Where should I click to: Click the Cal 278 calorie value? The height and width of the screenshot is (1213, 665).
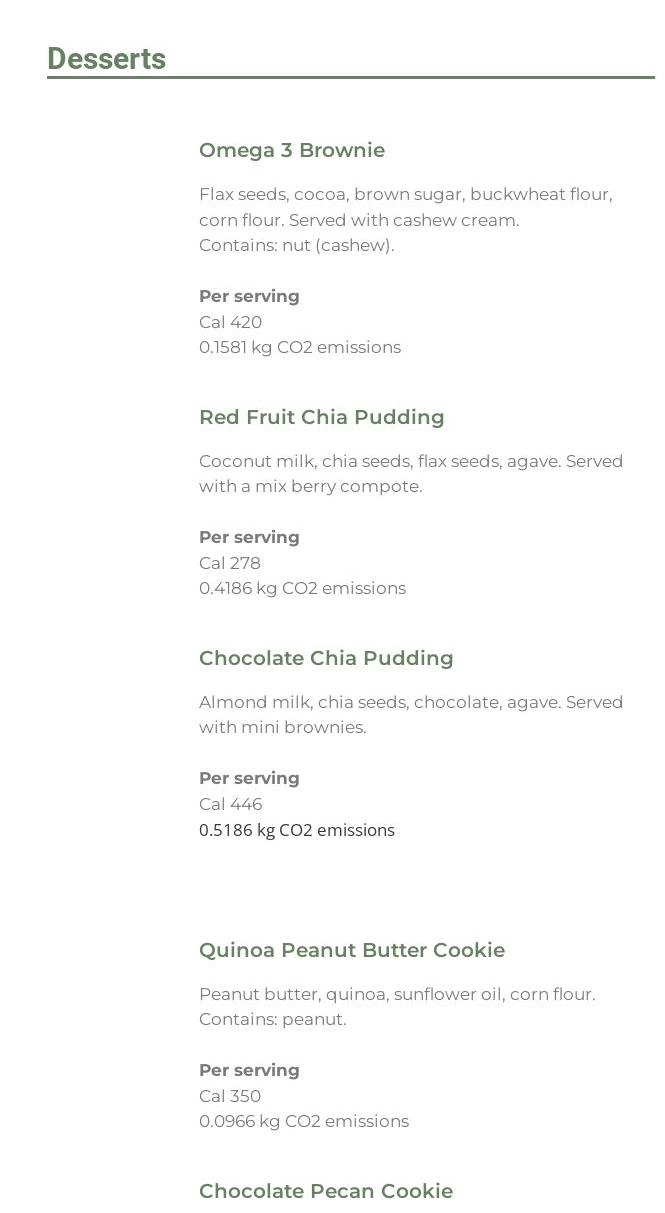229,563
